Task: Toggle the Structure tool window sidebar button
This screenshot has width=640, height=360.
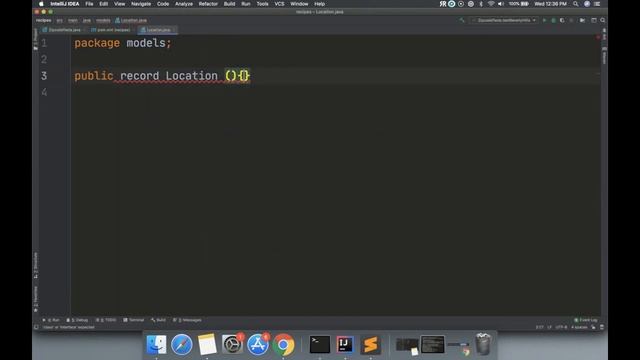Action: click(x=36, y=266)
